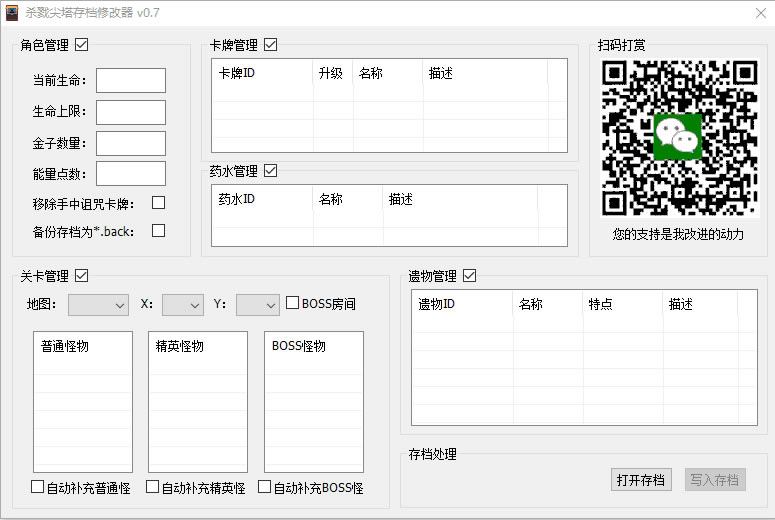Click the 当前生命 input field
The image size is (775, 520).
click(131, 80)
